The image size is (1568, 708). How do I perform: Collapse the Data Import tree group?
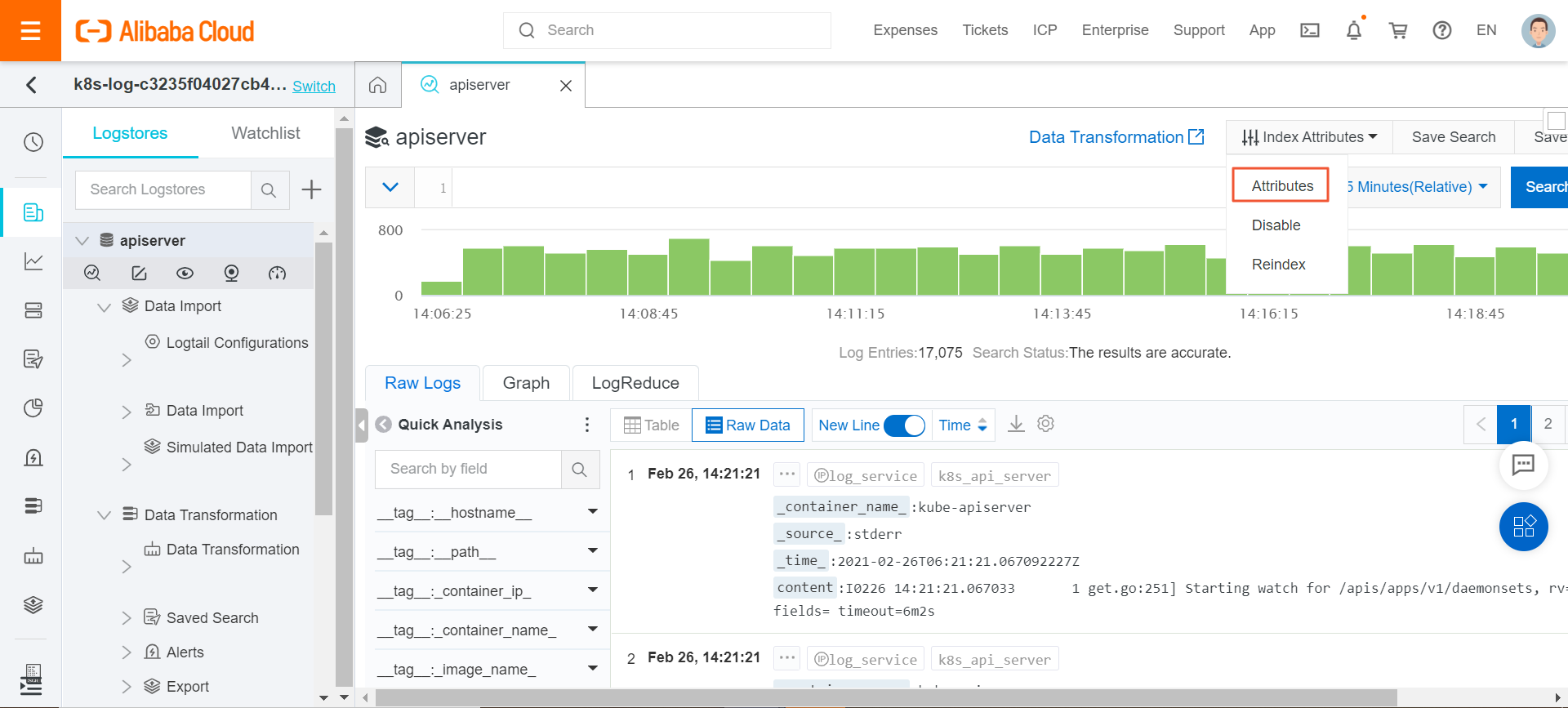[104, 307]
